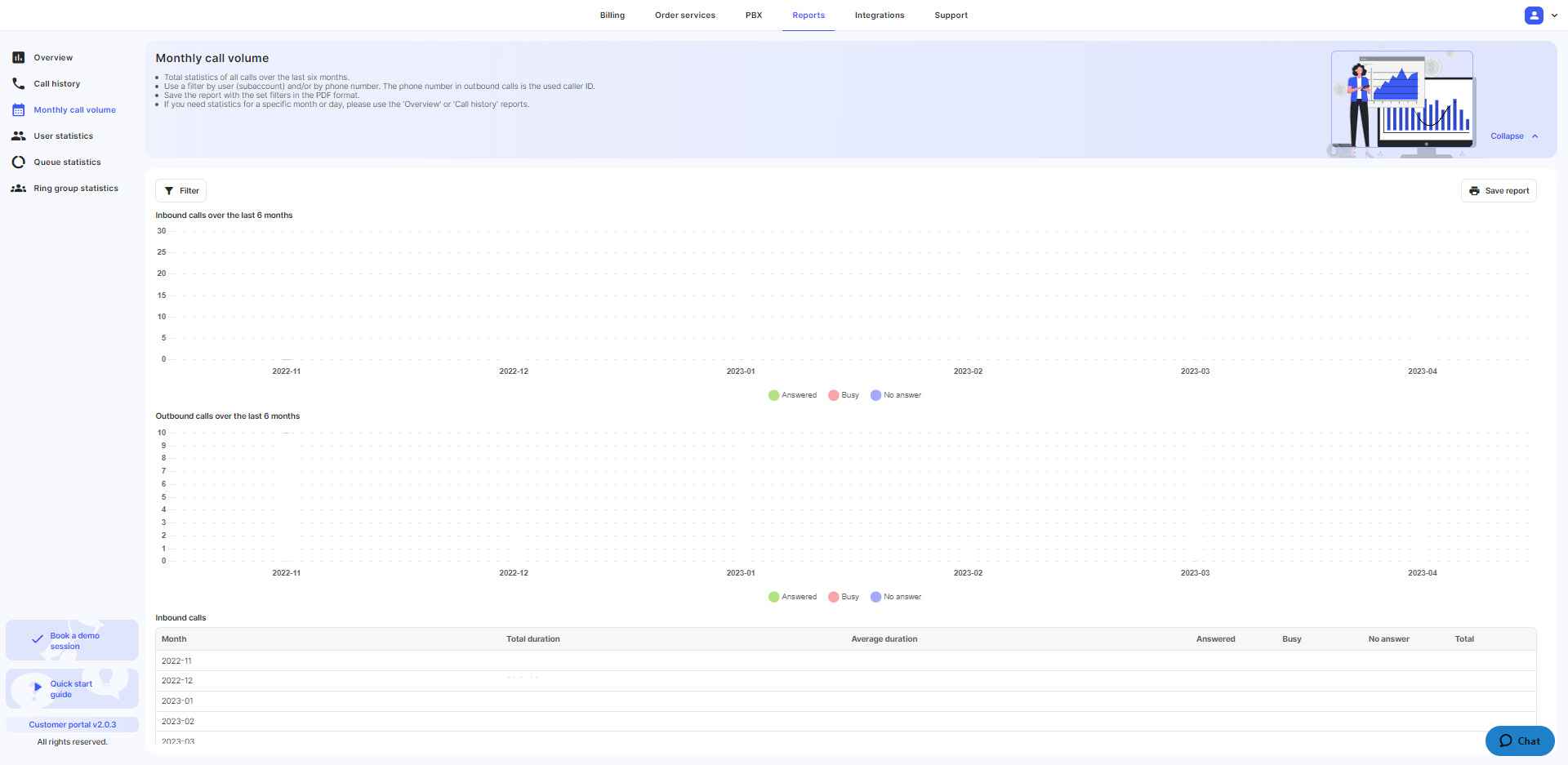The width and height of the screenshot is (1568, 765).
Task: Click the banner illustration of presenter and charts
Action: (1403, 104)
